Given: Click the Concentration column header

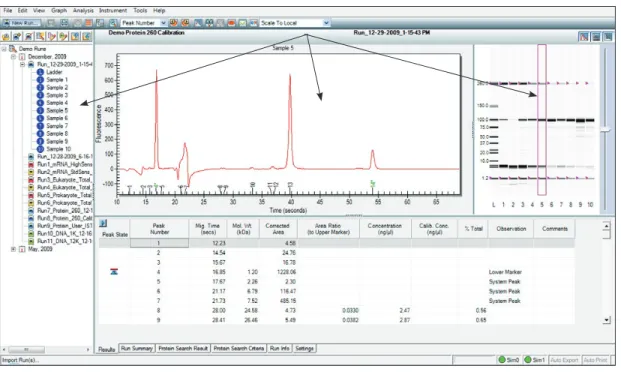Looking at the screenshot, I should click(x=385, y=229).
